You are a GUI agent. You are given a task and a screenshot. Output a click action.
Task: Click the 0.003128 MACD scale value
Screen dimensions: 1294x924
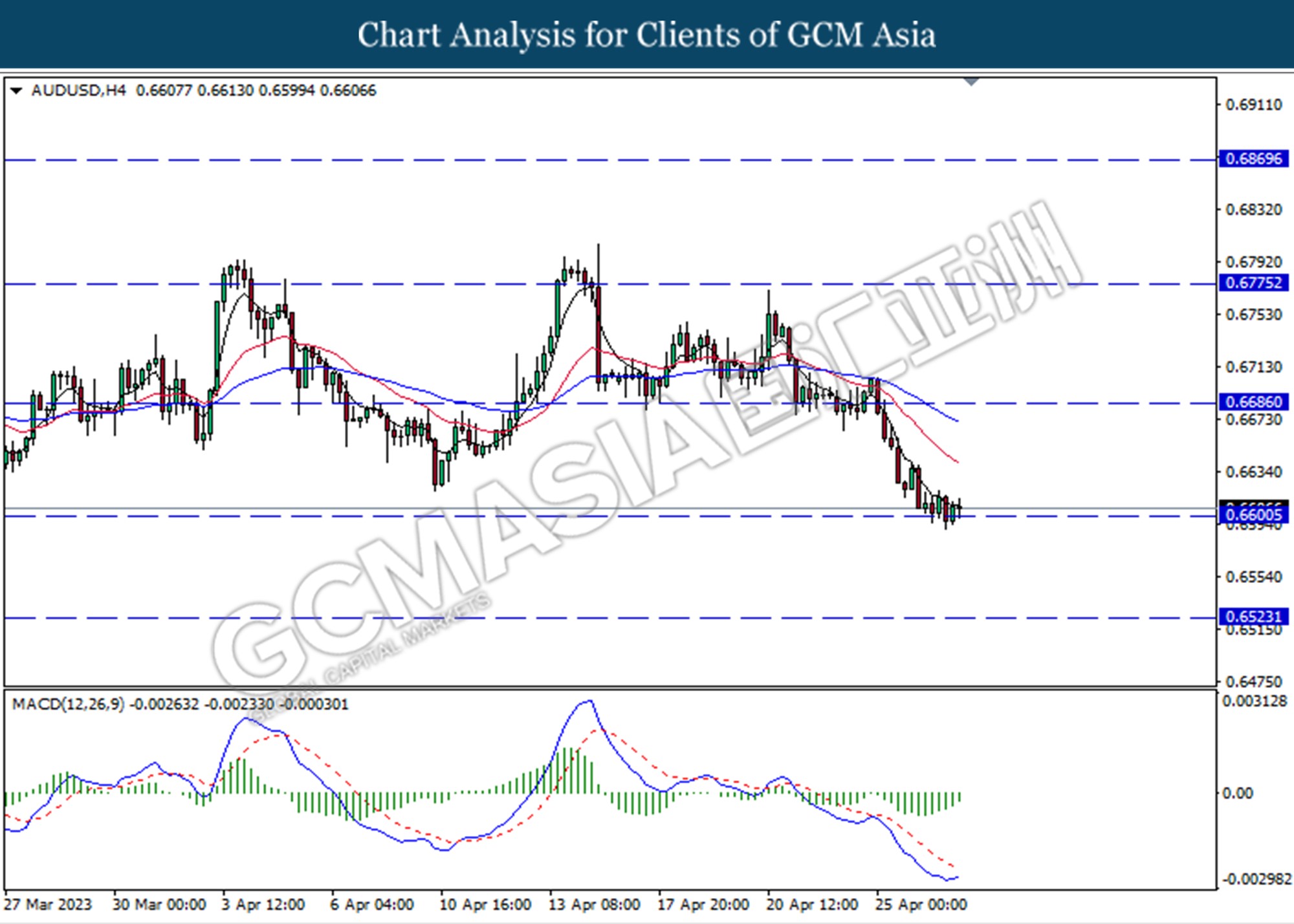[1254, 701]
